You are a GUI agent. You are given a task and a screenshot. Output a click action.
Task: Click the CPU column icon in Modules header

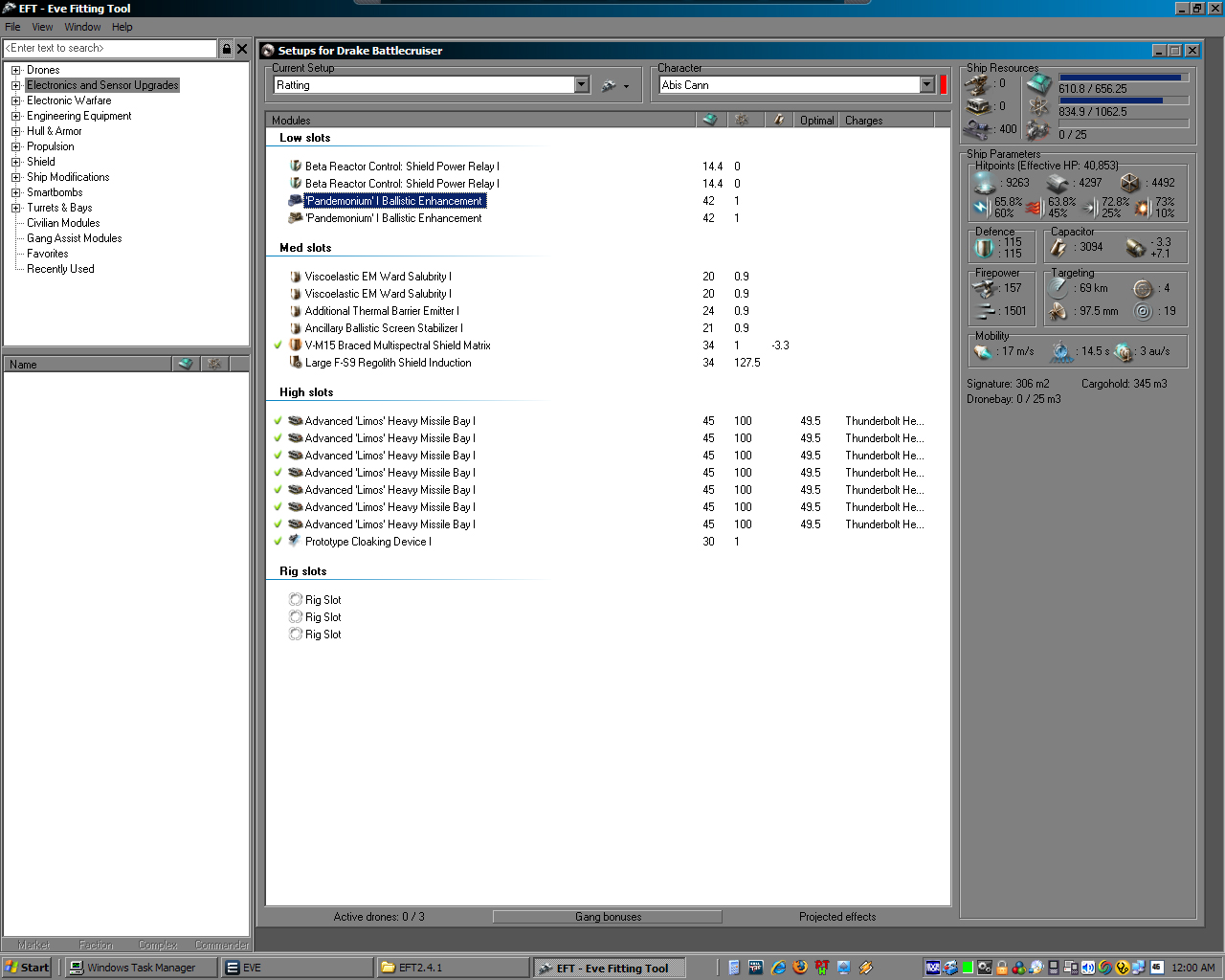(x=709, y=120)
